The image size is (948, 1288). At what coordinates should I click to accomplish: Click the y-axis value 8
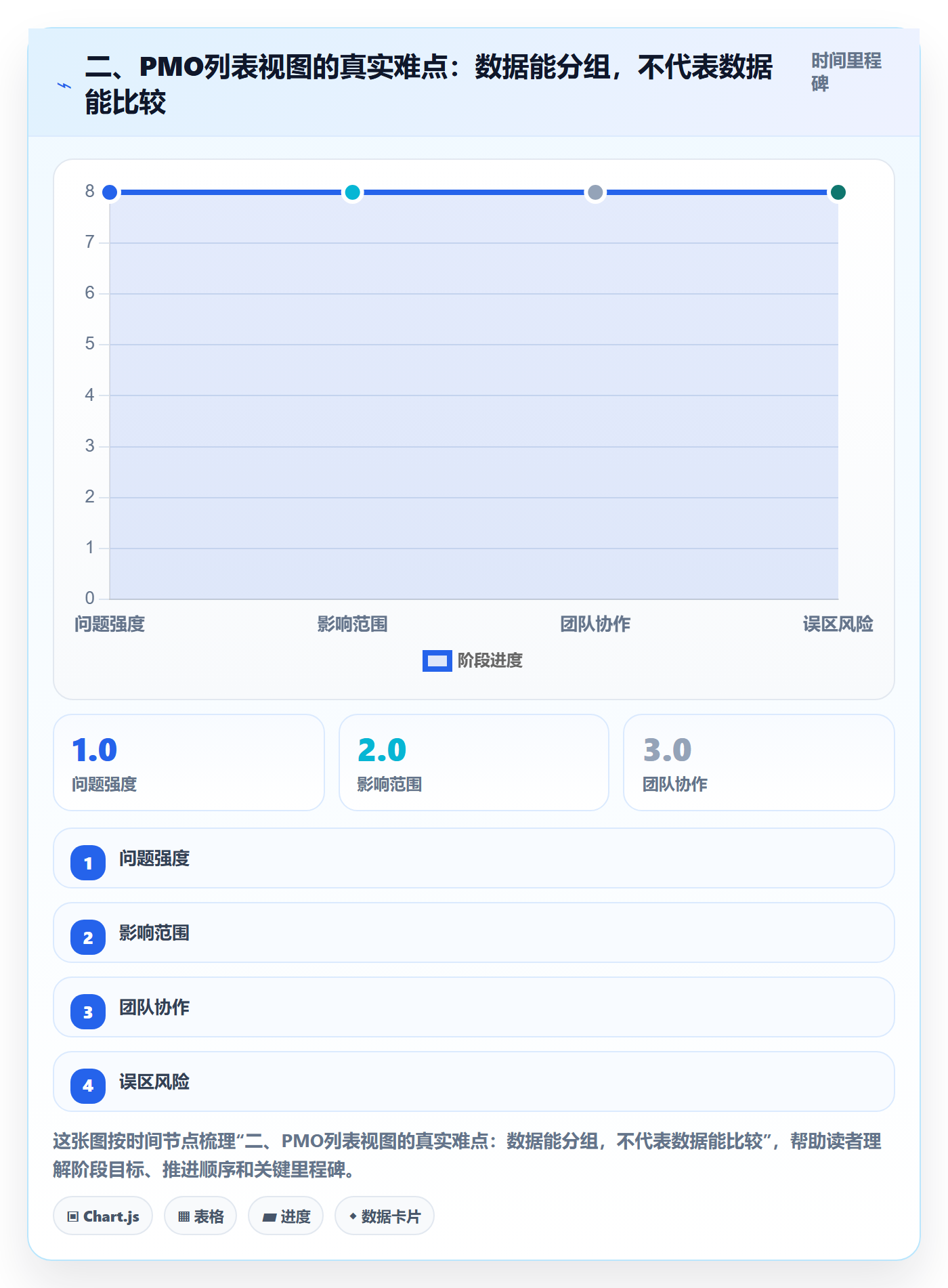click(89, 192)
